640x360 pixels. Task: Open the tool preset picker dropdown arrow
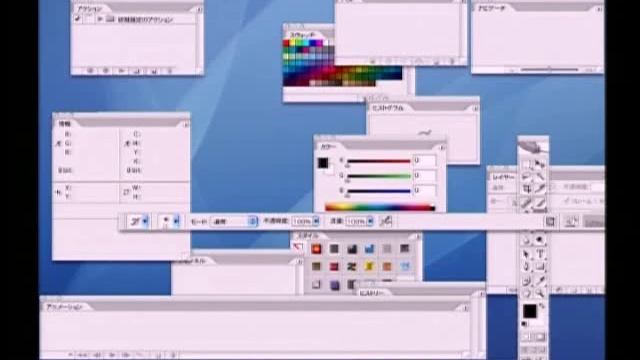click(x=144, y=221)
